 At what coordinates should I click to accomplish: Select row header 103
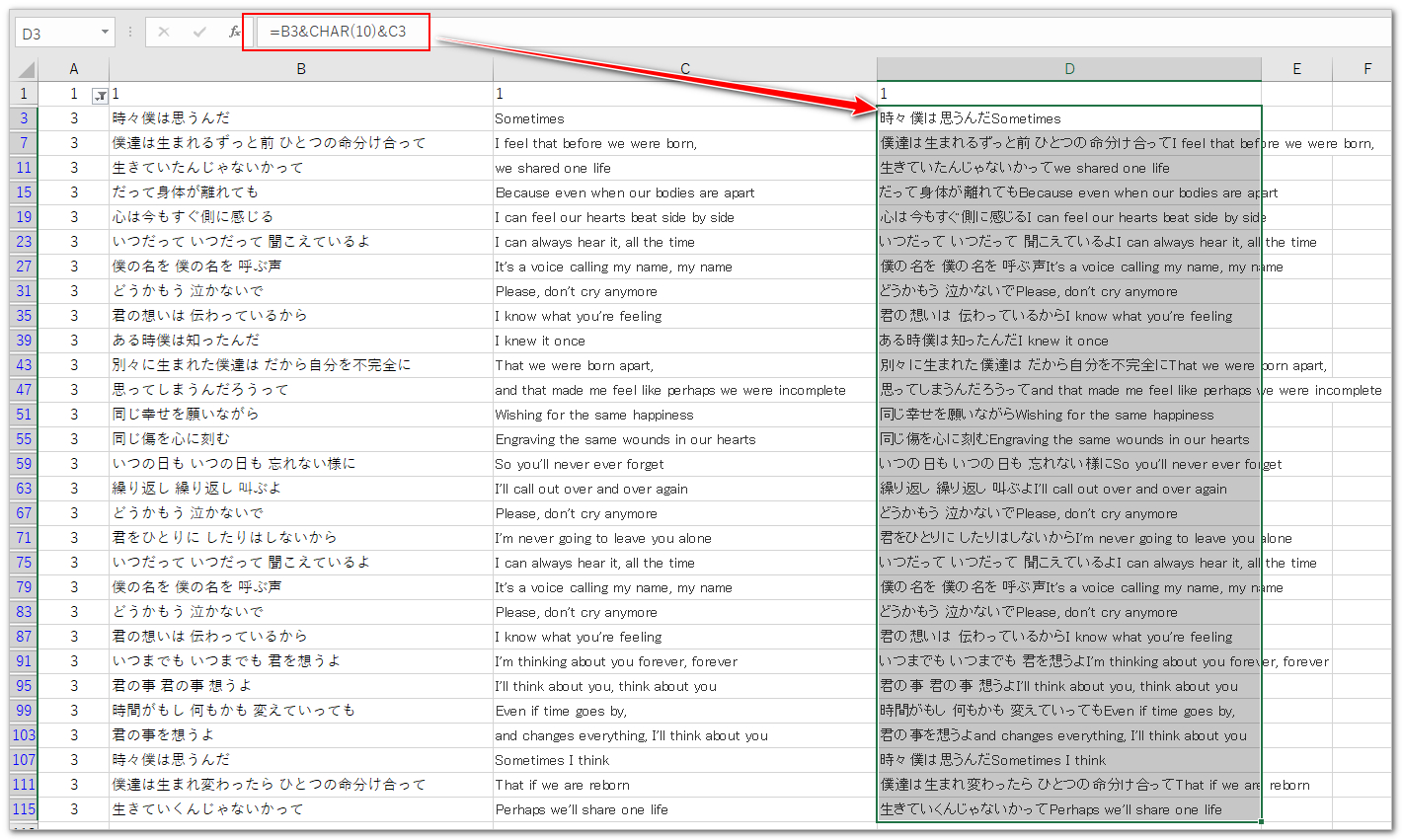pyautogui.click(x=25, y=735)
